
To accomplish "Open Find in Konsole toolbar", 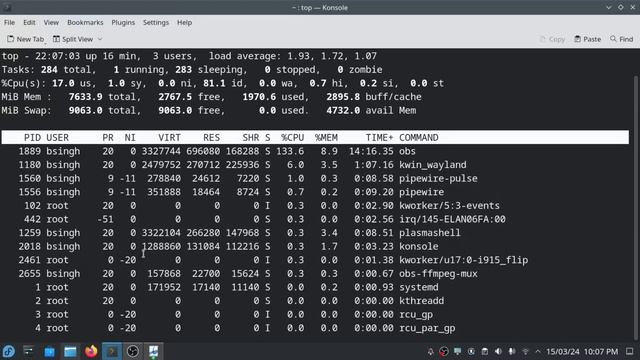I will click(x=621, y=39).
